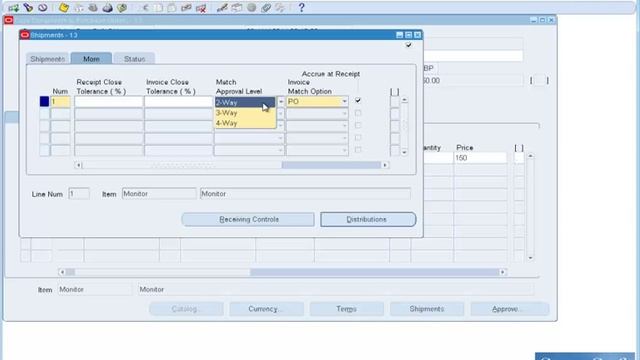This screenshot has width=640, height=360.
Task: Open Match Approval Level dropdown in fourth row
Action: [x=280, y=138]
